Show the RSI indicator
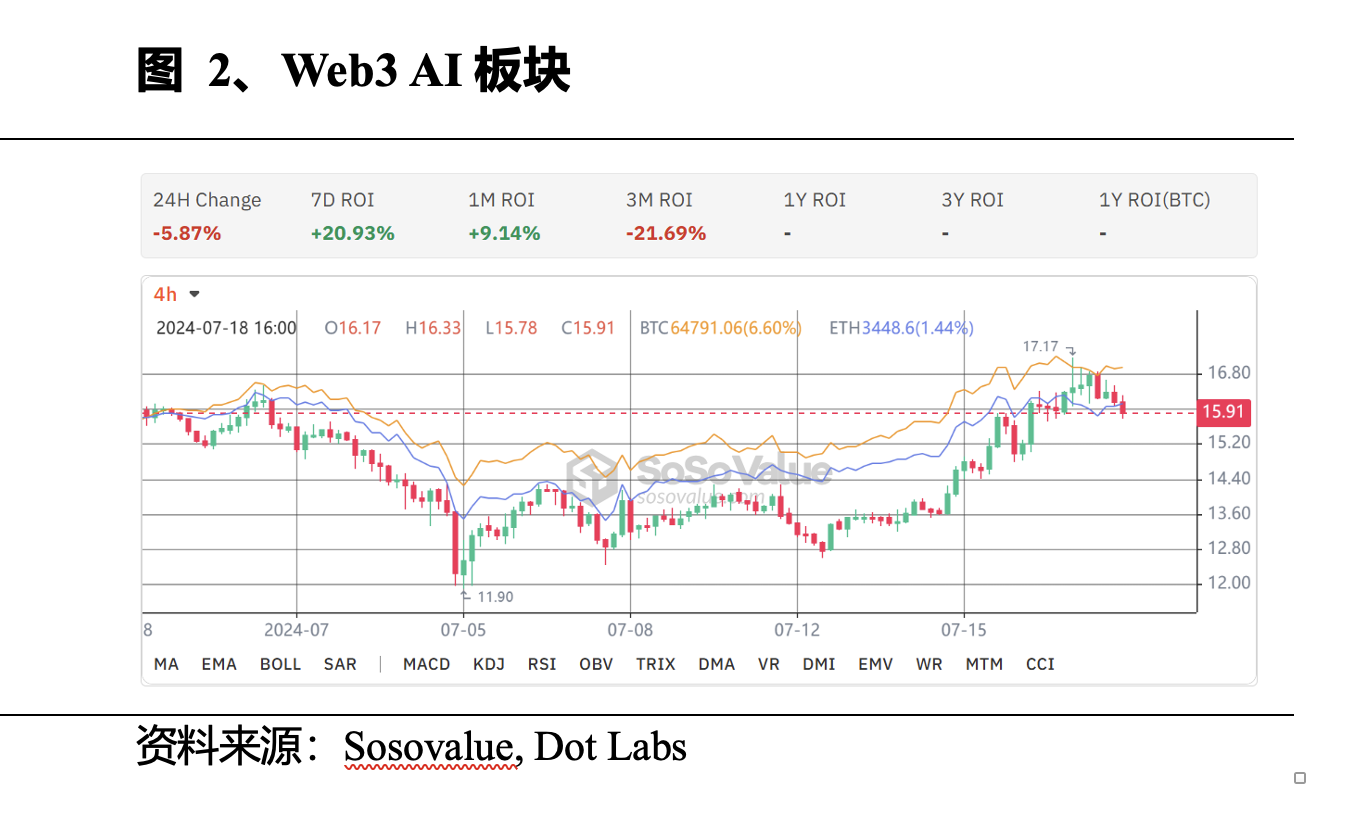Screen dimensions: 1366x824 [x=542, y=664]
